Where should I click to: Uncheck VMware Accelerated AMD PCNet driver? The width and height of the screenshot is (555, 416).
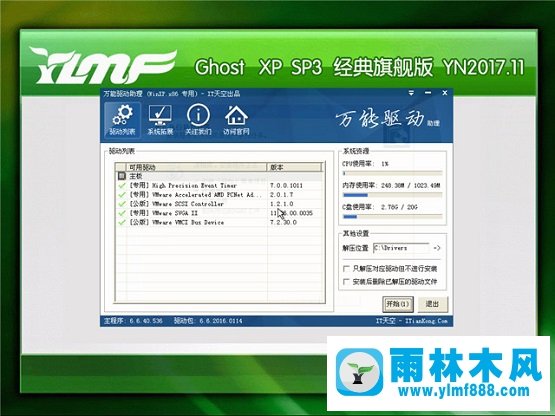122,195
